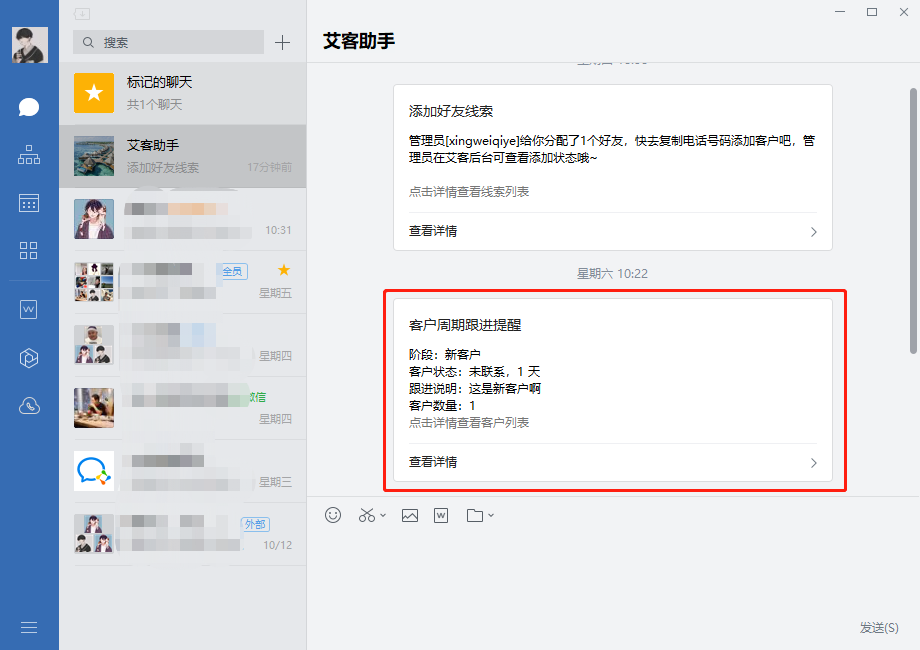Open the Calendar icon in sidebar
This screenshot has height=650, width=920.
[x=29, y=203]
